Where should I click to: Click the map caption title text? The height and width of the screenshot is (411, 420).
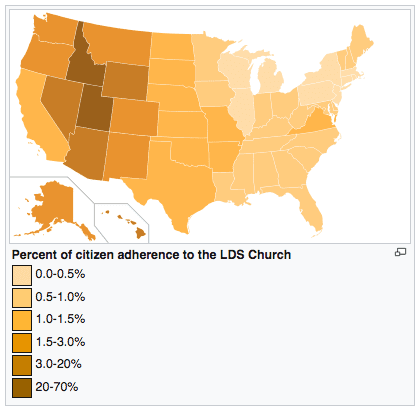pos(152,255)
